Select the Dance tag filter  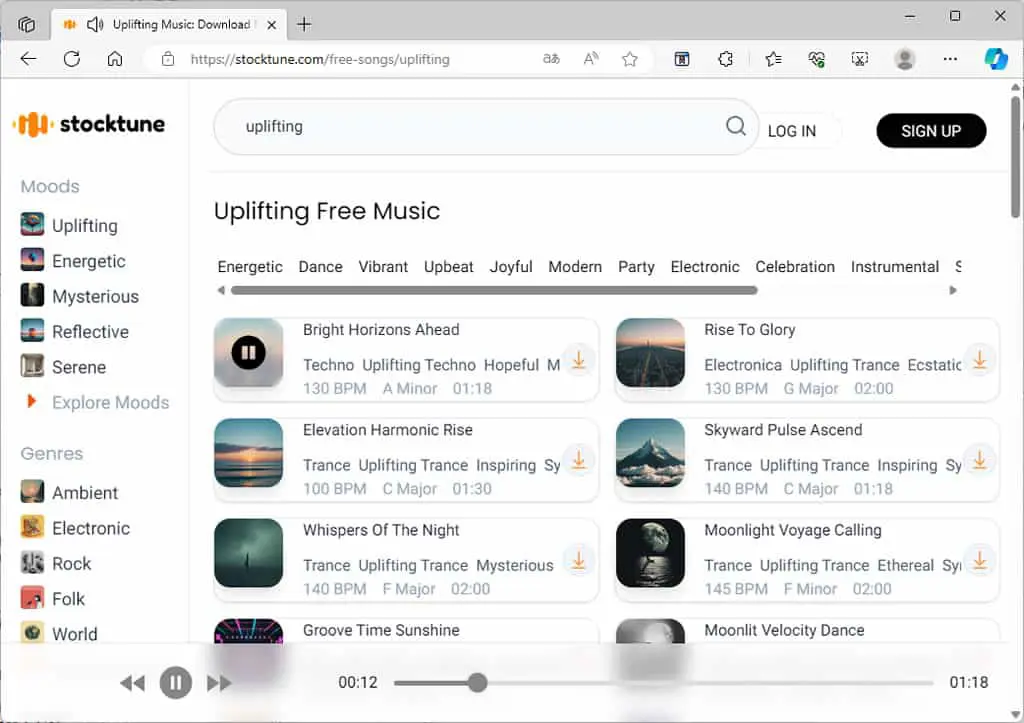pyautogui.click(x=320, y=266)
